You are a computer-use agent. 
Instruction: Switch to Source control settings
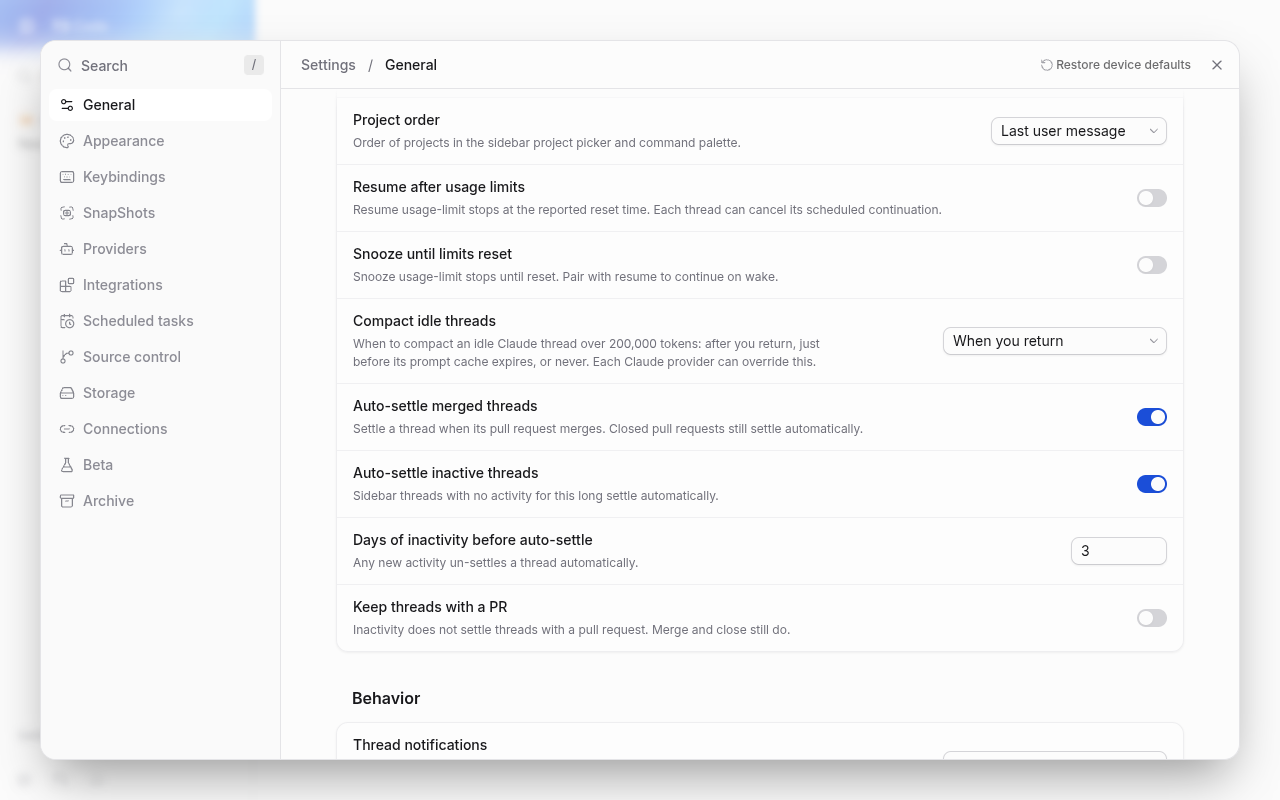click(x=160, y=357)
